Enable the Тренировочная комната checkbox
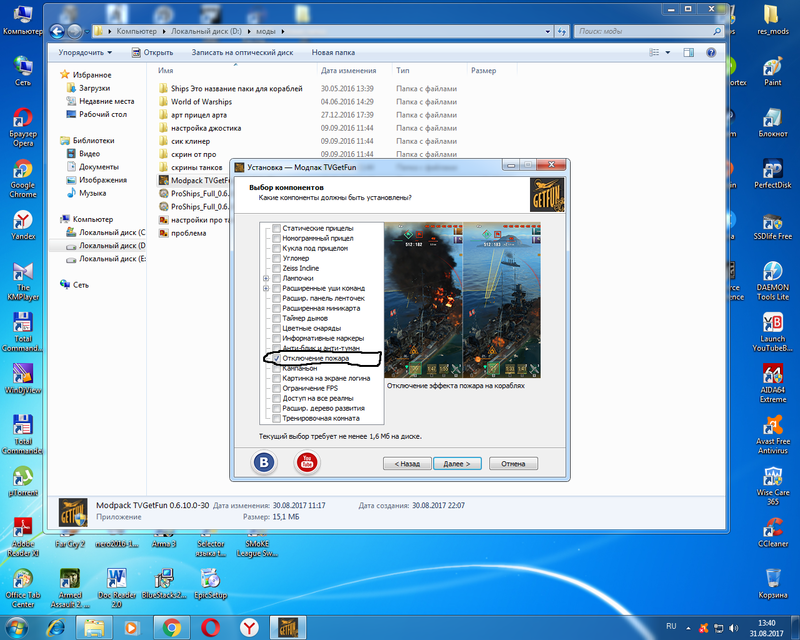This screenshot has width=800, height=640. tap(276, 418)
